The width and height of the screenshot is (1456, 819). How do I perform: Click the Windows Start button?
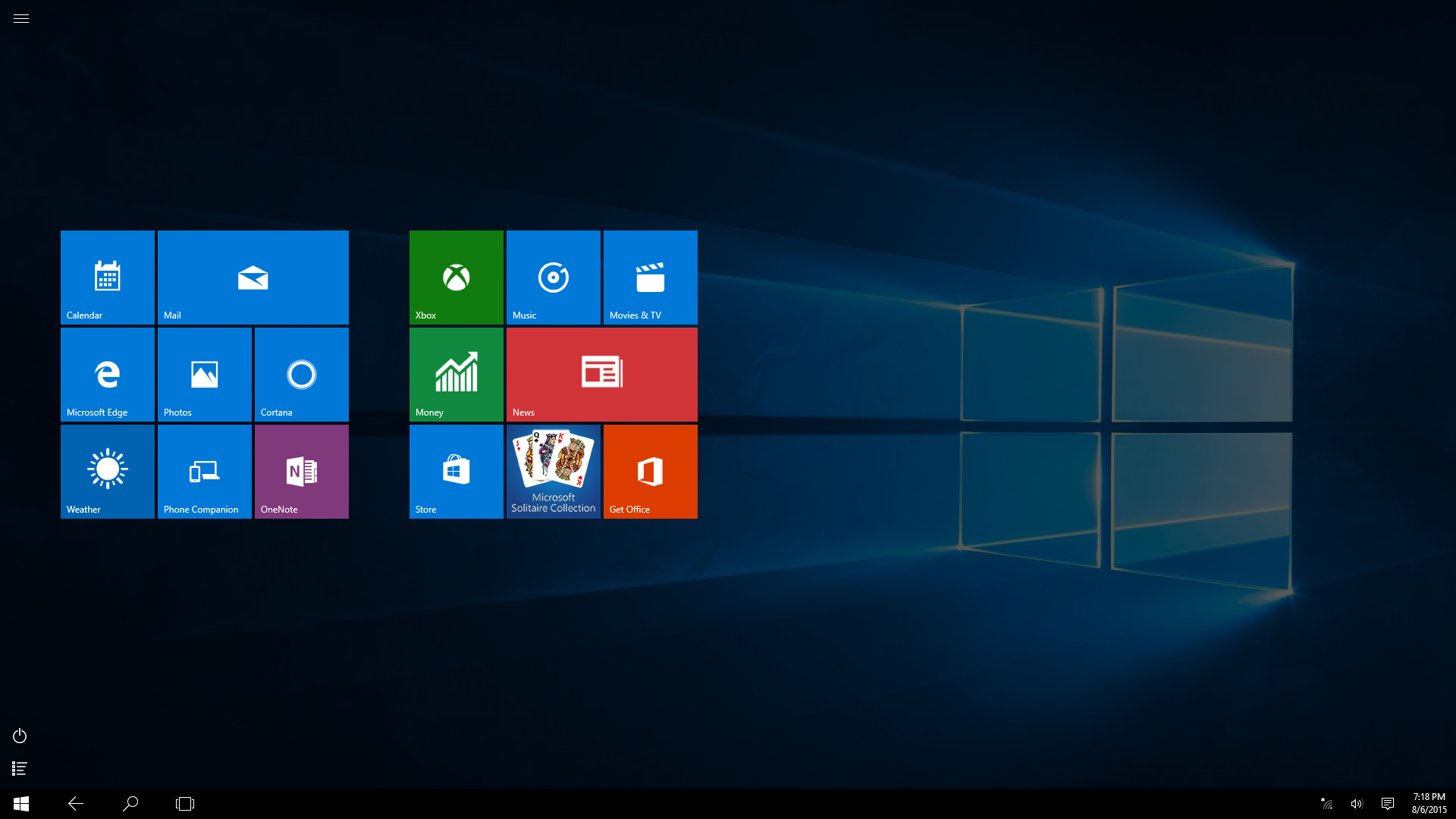pos(21,804)
